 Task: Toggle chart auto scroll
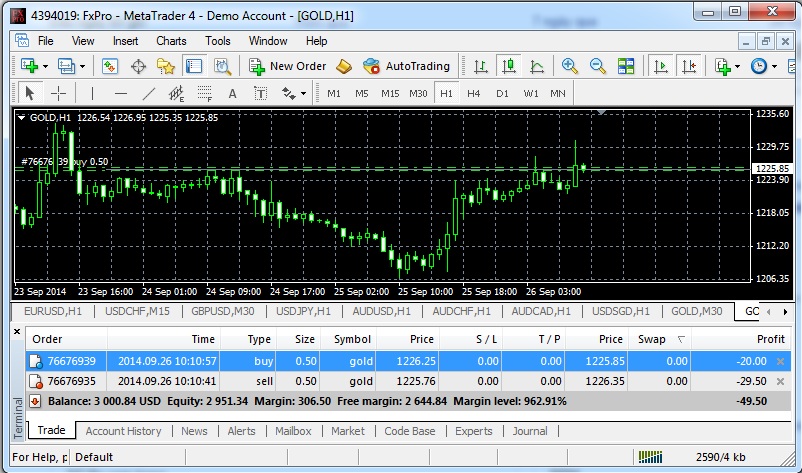click(x=660, y=66)
